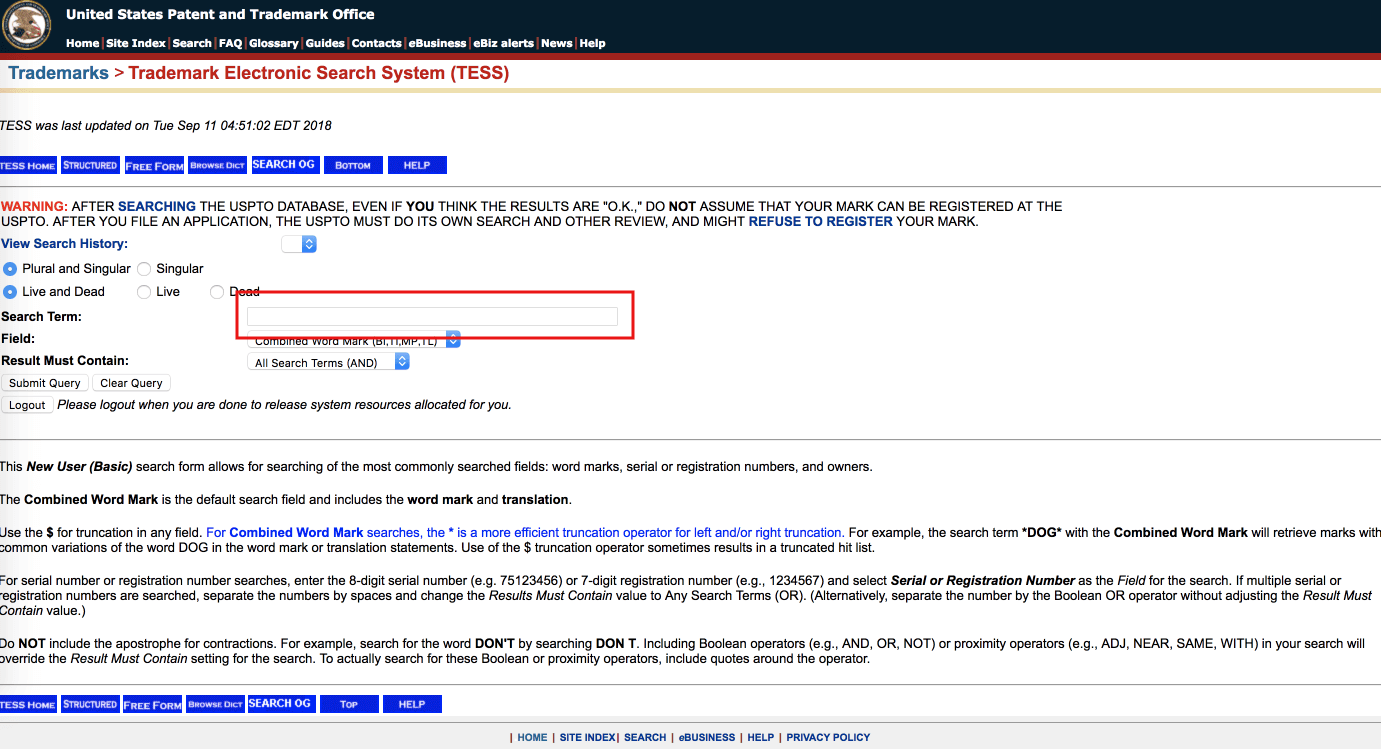Screen dimensions: 1381x749
Task: Click the top Browse Dict button
Action: [x=217, y=165]
